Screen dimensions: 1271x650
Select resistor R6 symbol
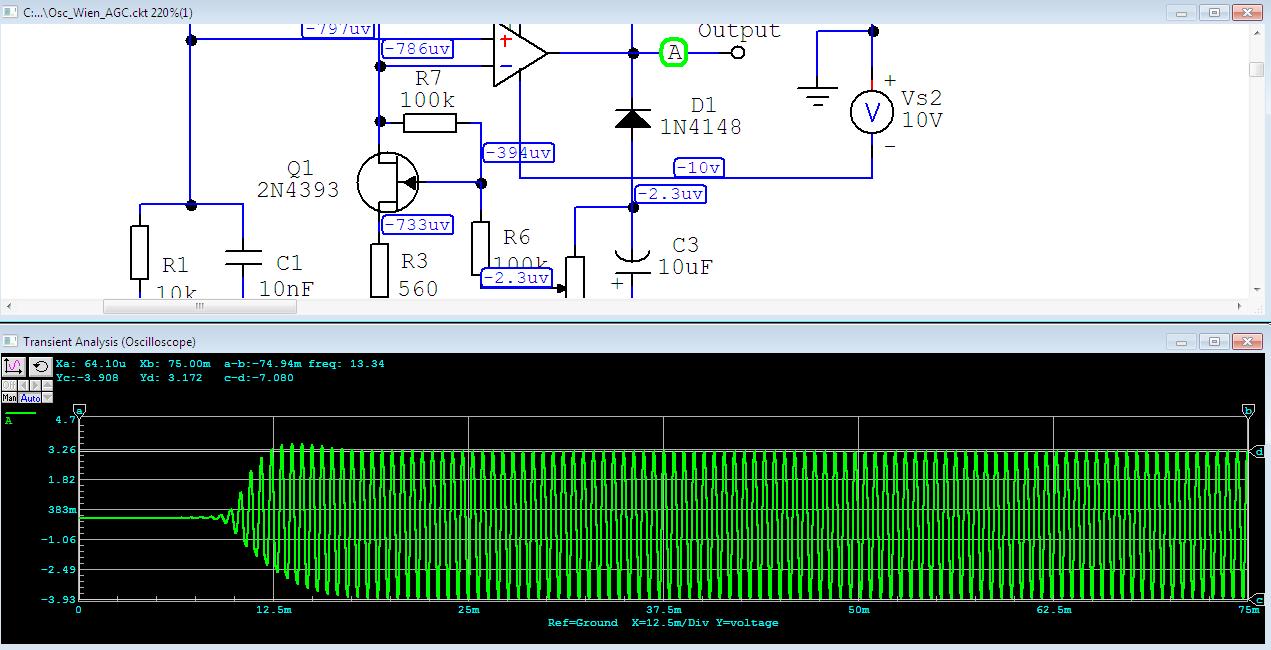(480, 248)
